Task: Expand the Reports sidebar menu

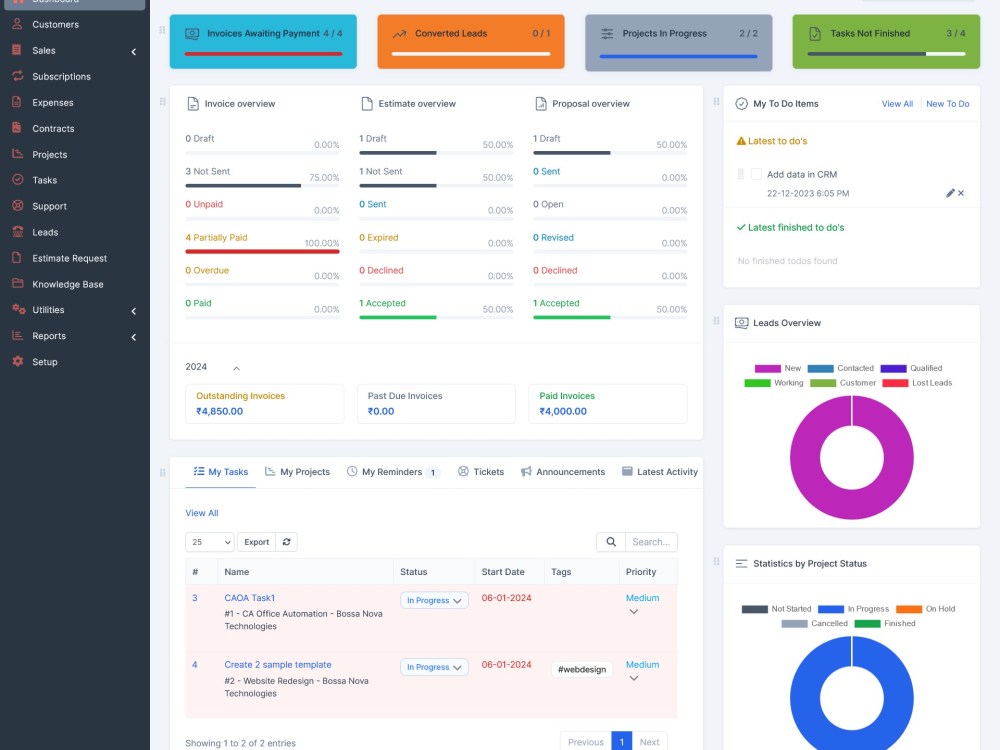Action: [133, 337]
